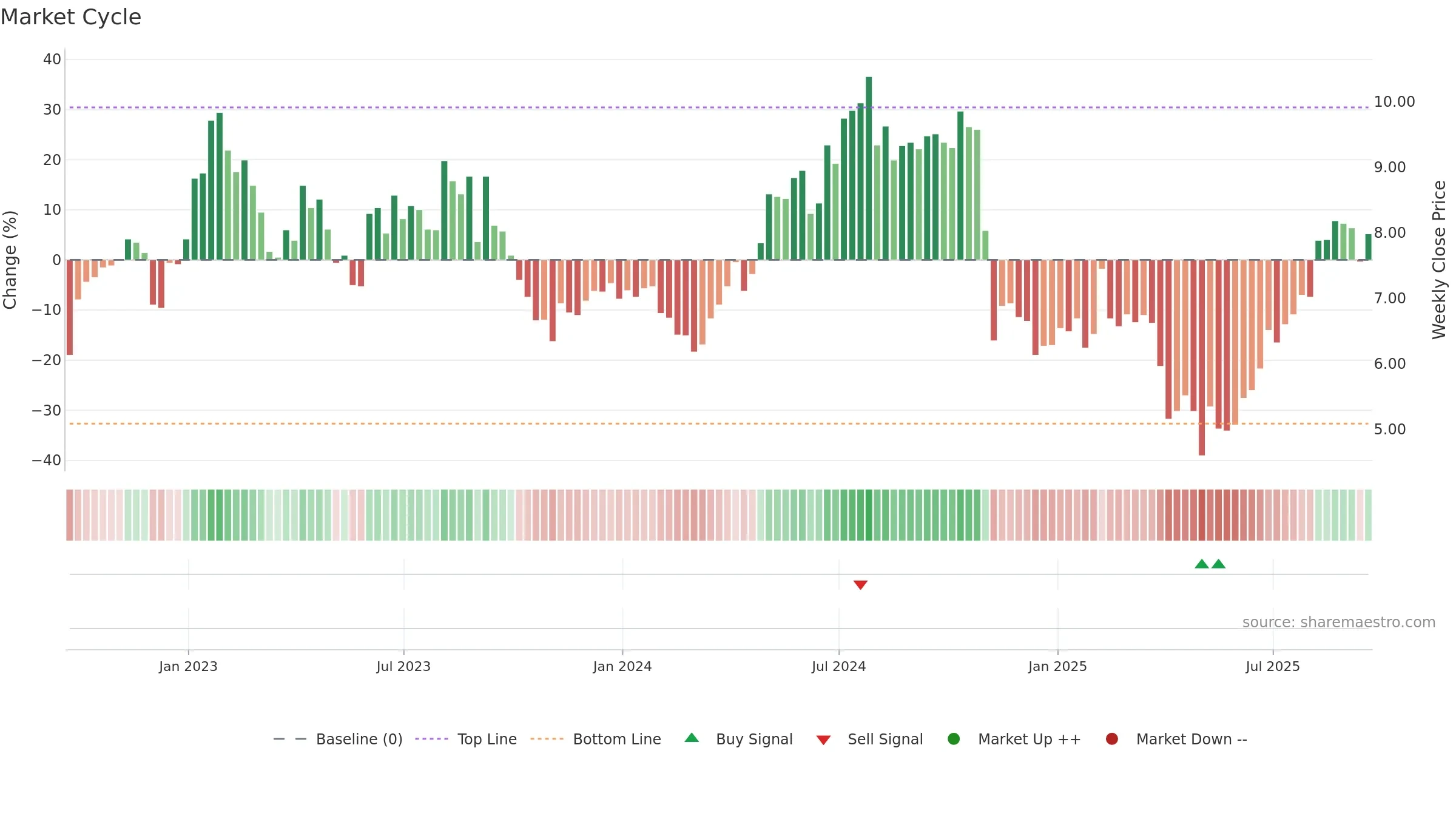The image size is (1456, 819).
Task: Click the Sell Signal legend label
Action: pyautogui.click(x=885, y=739)
